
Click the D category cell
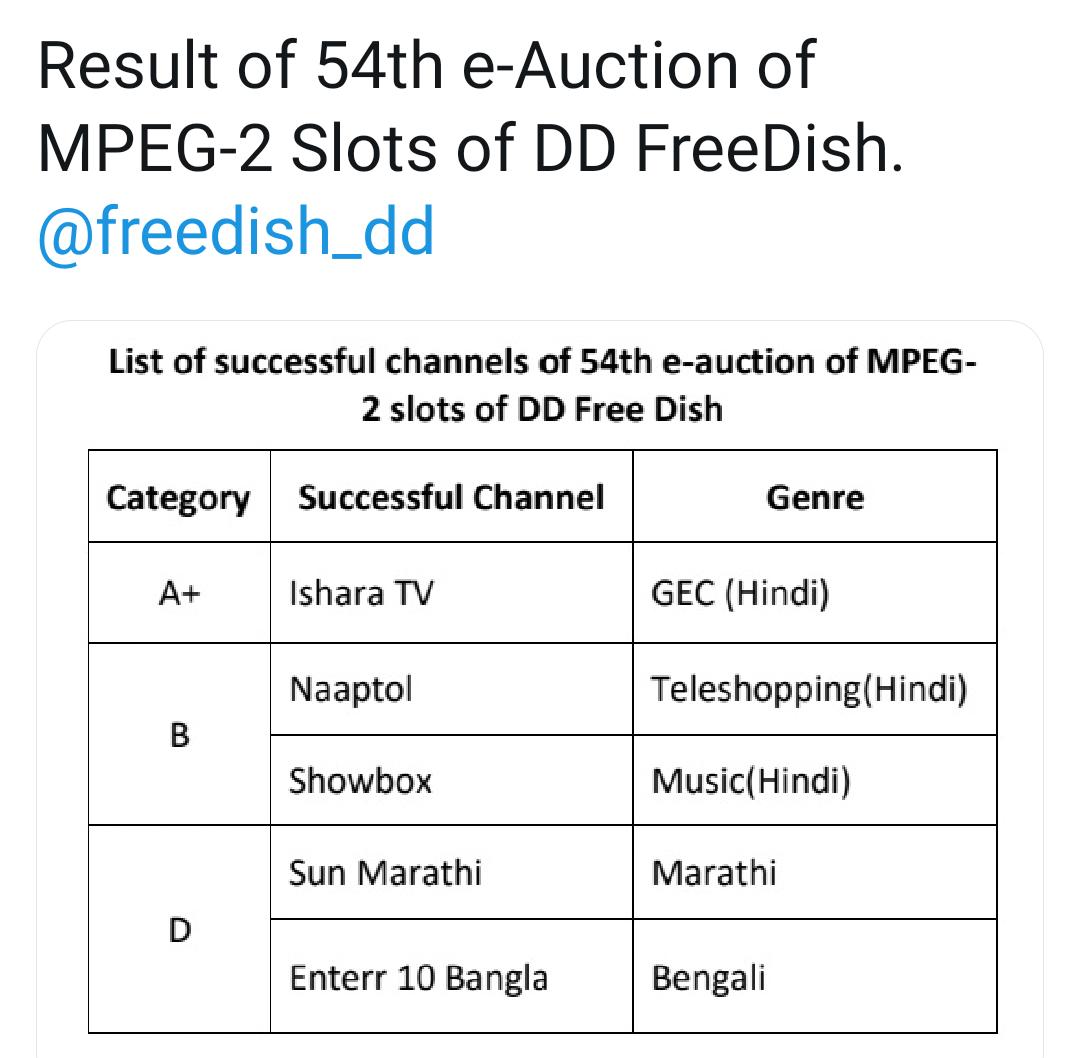[179, 929]
